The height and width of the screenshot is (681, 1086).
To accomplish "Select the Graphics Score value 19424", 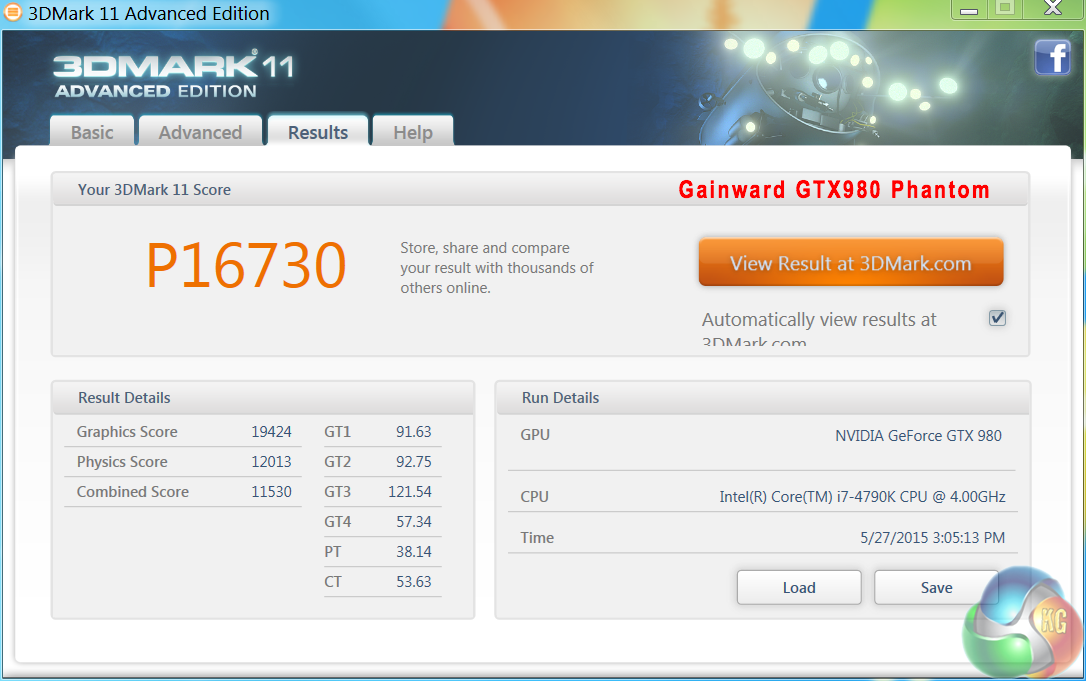I will point(272,432).
